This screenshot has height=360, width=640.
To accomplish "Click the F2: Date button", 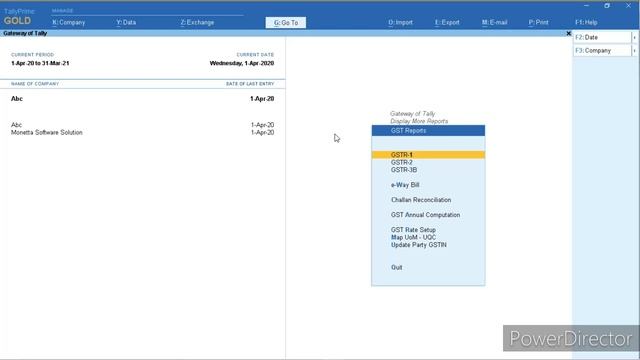I will pos(602,37).
